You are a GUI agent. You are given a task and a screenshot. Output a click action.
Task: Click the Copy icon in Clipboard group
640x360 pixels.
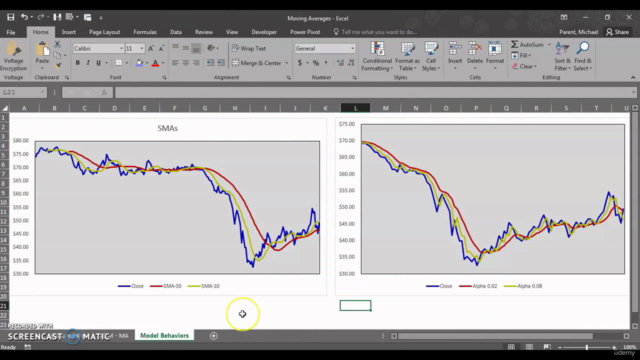click(57, 55)
